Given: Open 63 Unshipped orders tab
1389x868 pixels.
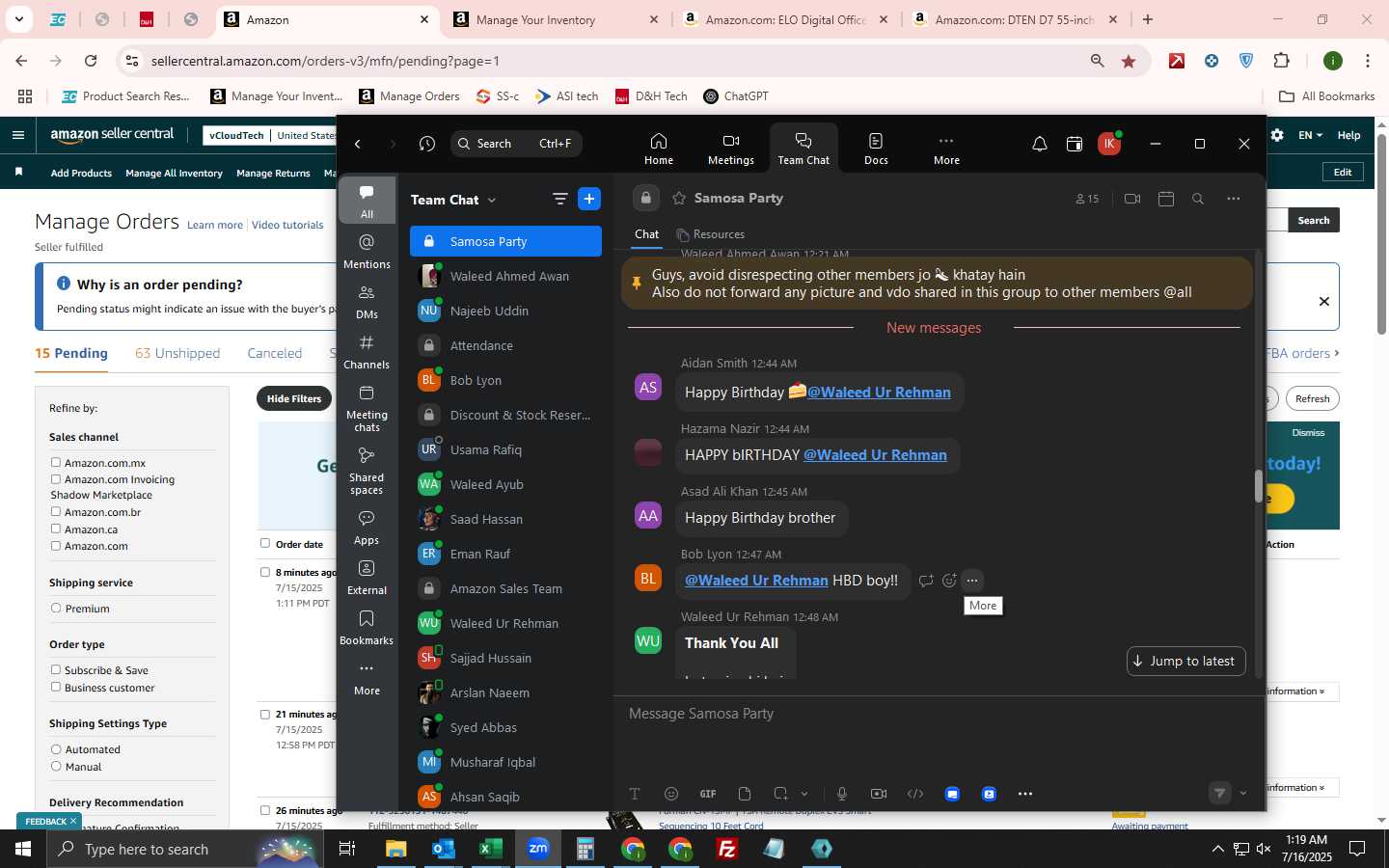Looking at the screenshot, I should [177, 353].
